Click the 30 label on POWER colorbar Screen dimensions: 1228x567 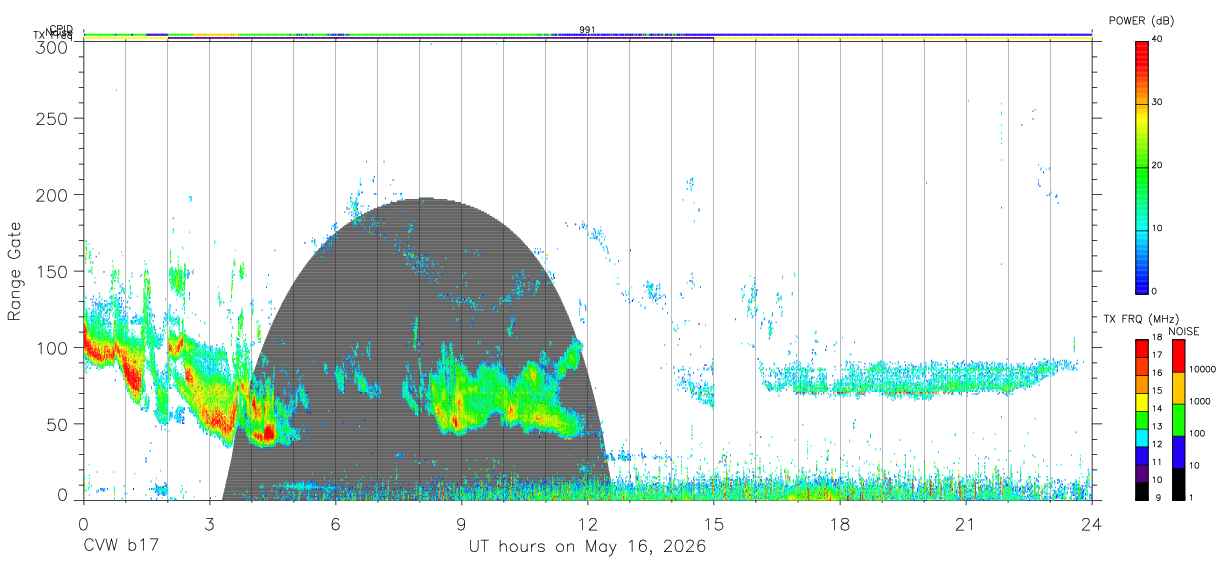(x=1159, y=103)
